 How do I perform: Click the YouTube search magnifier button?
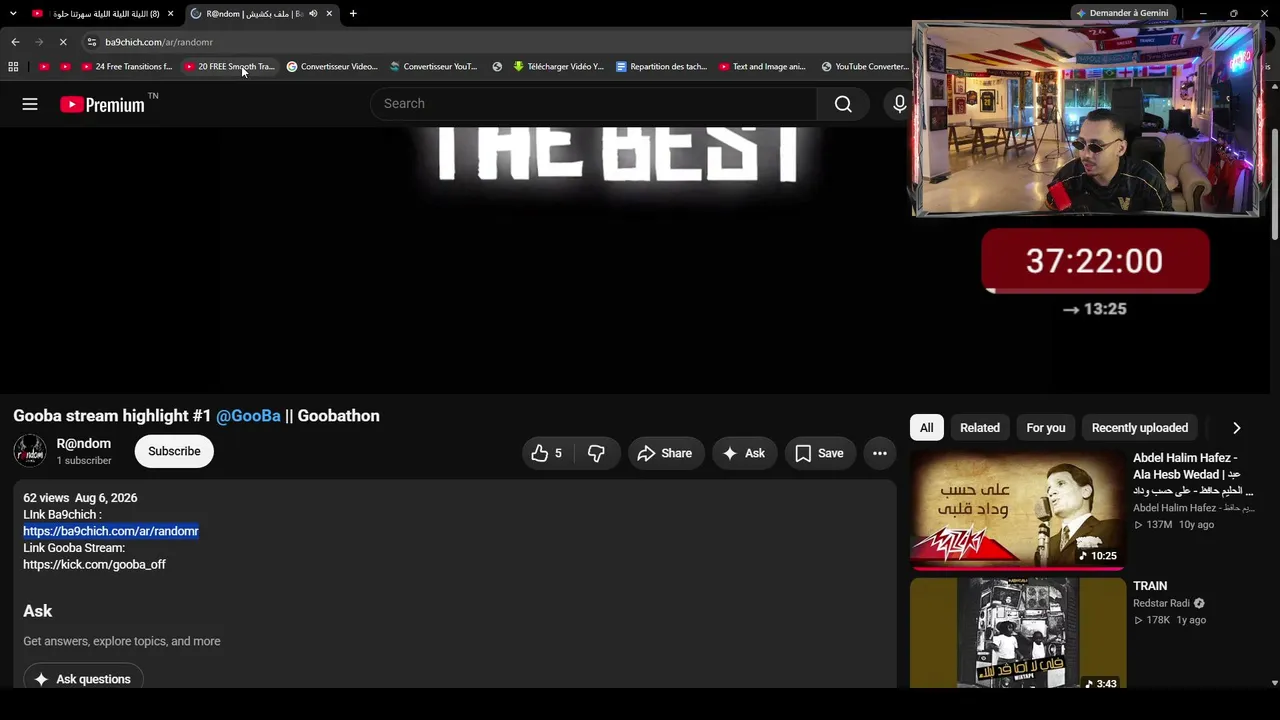tap(843, 104)
